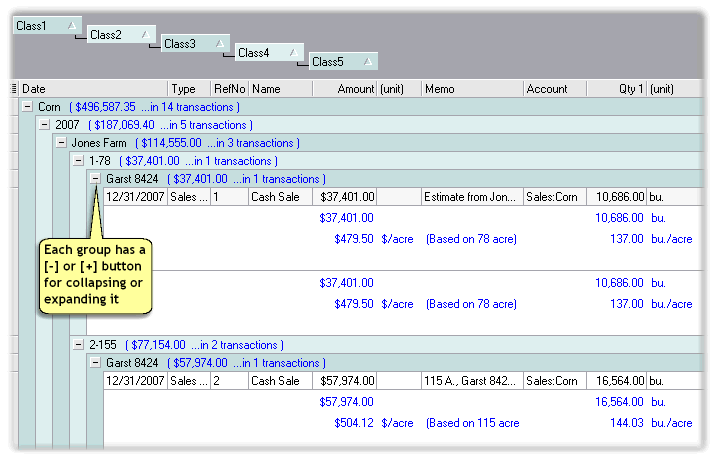Click the Memo column header
Screen dimensions: 716x462
coord(472,89)
